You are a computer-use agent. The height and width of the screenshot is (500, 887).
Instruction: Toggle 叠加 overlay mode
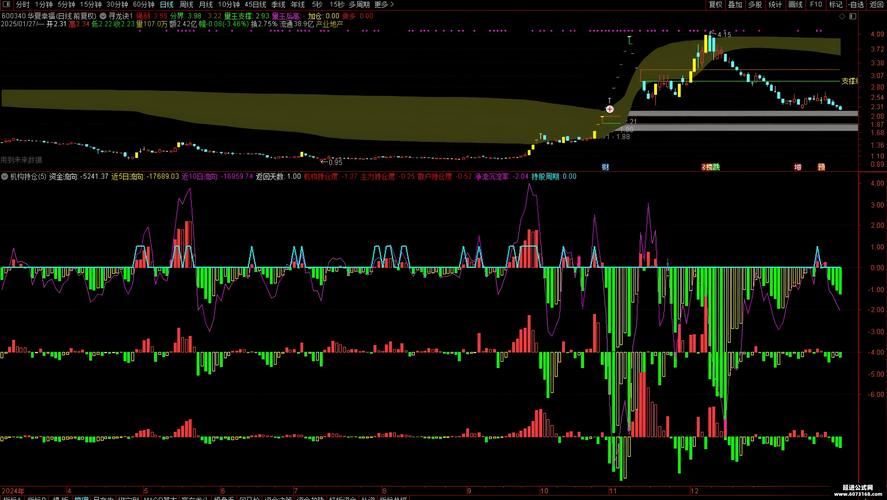point(735,4)
